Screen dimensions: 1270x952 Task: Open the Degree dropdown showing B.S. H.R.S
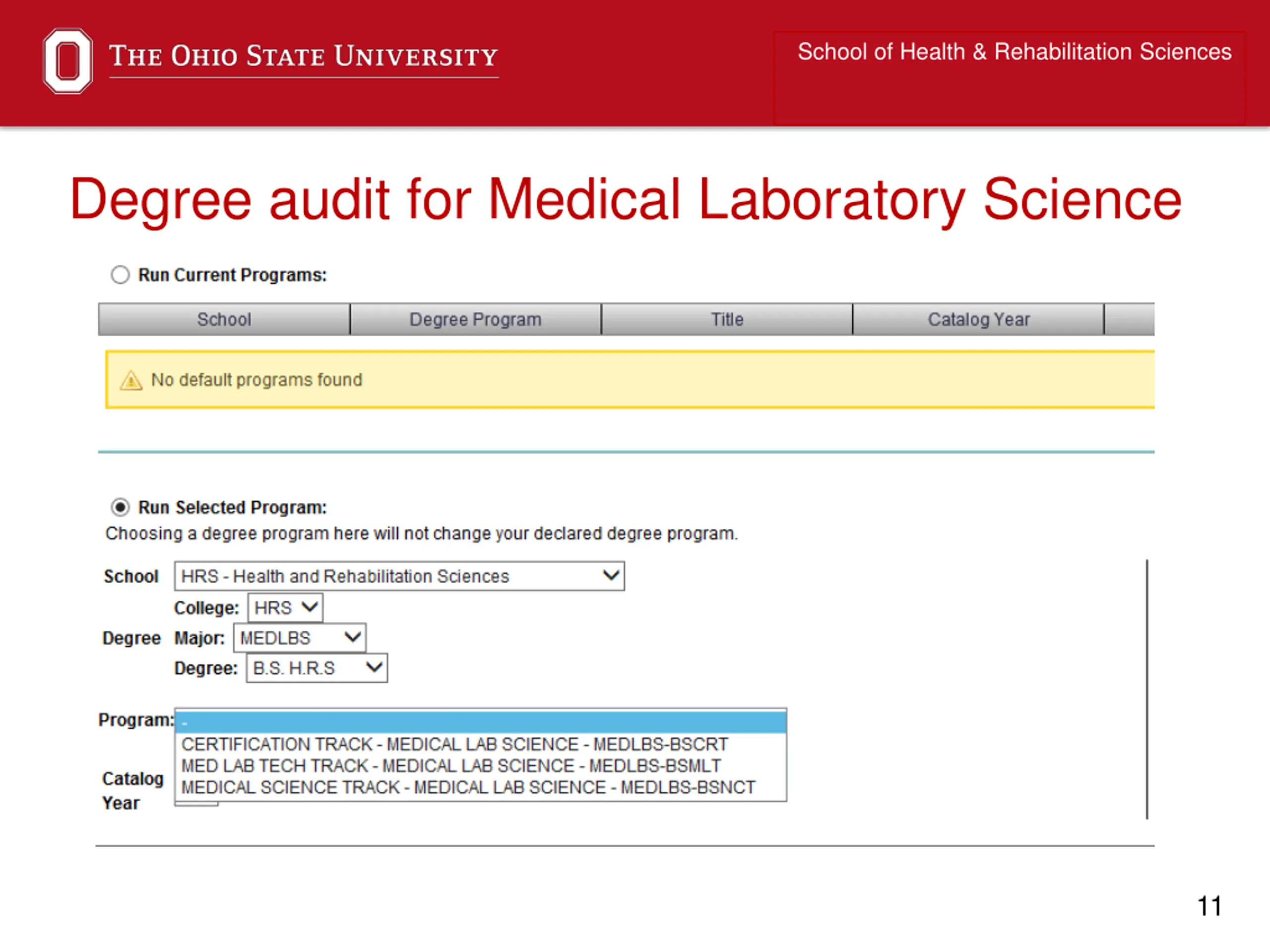[x=317, y=668]
